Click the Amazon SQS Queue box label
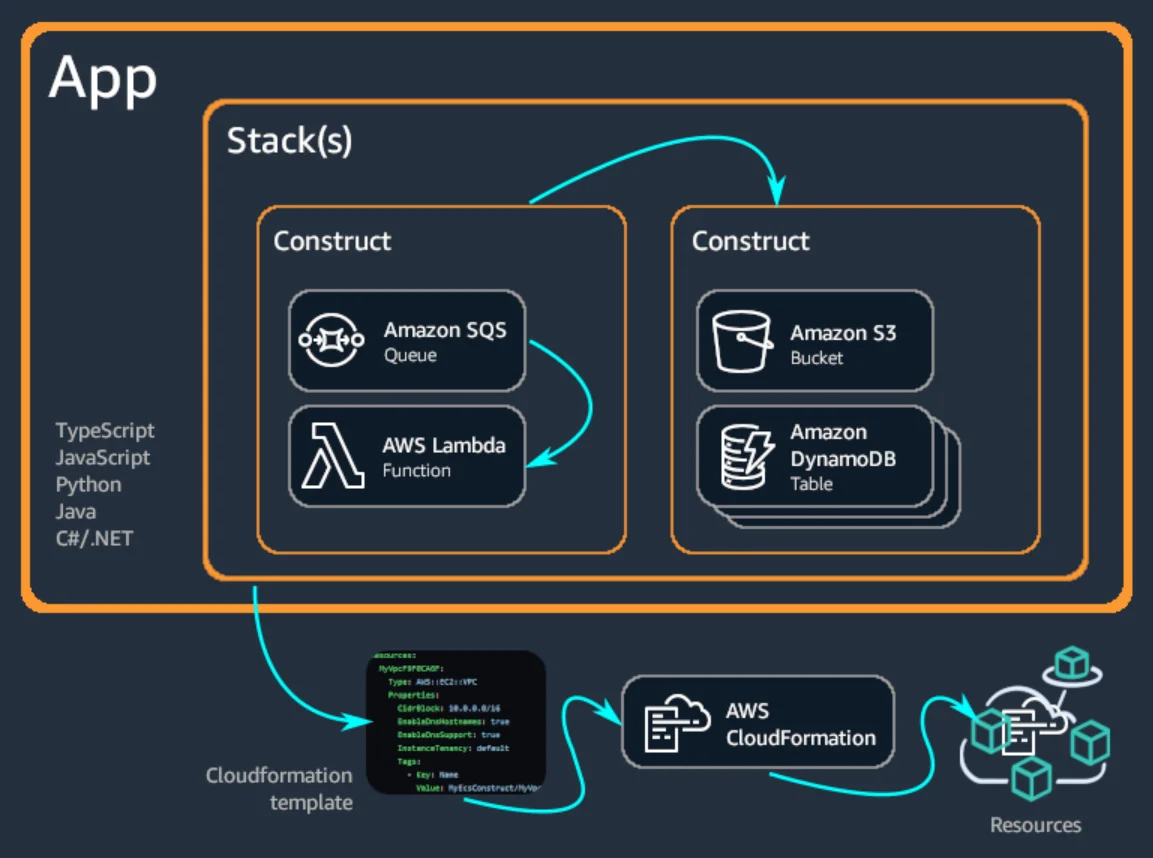Screen dimensions: 1153x858 click(445, 342)
